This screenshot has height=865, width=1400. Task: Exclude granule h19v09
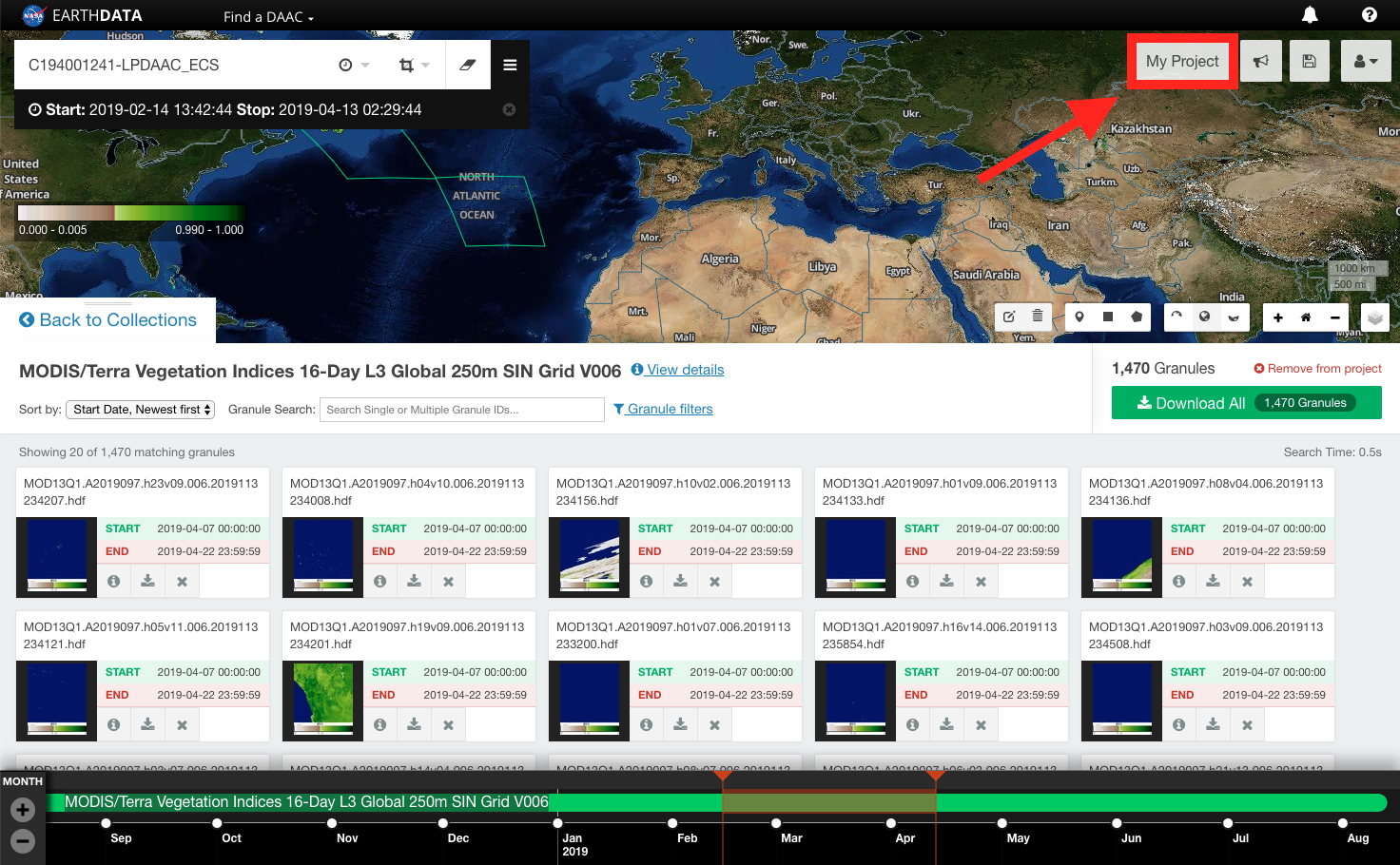click(448, 724)
